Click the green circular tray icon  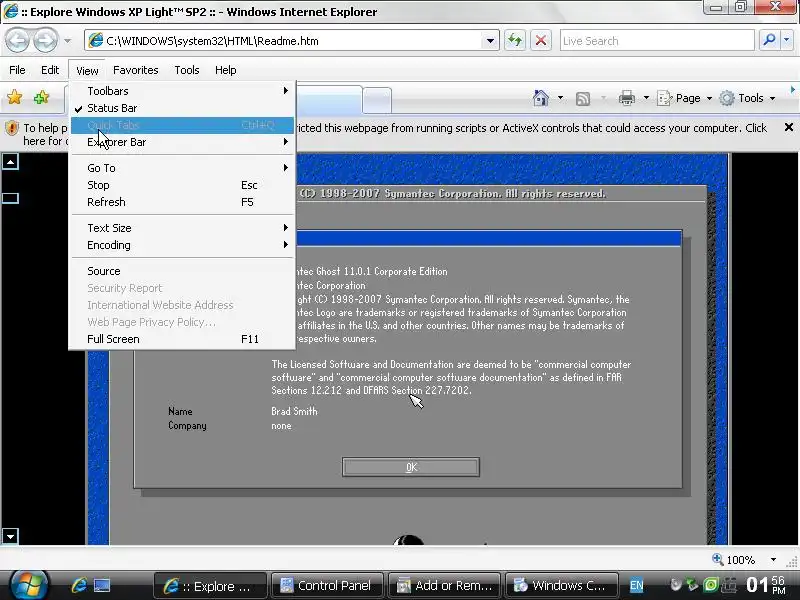[710, 585]
